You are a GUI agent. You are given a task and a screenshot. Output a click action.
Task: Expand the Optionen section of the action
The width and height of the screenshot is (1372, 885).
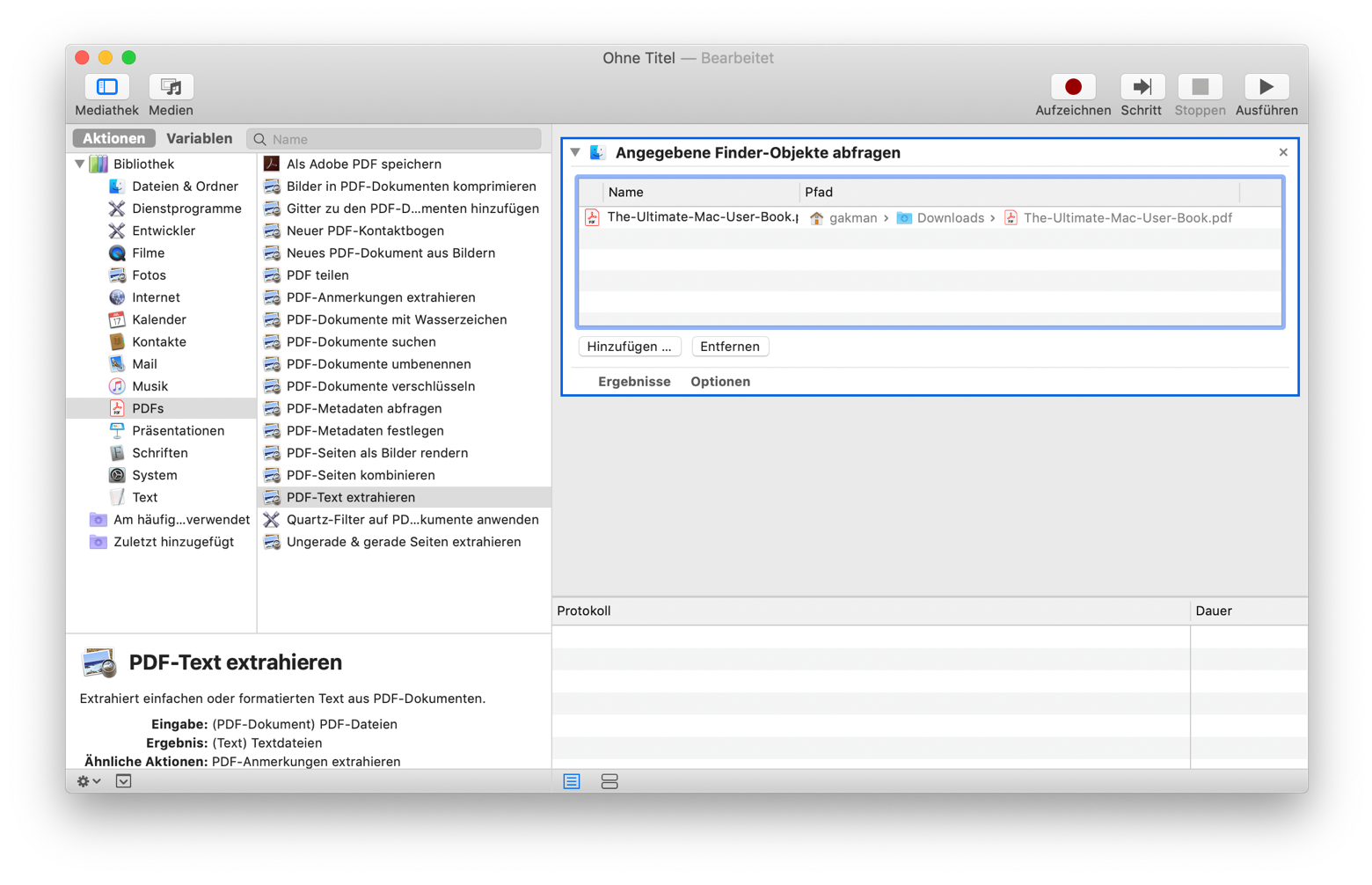click(x=720, y=381)
